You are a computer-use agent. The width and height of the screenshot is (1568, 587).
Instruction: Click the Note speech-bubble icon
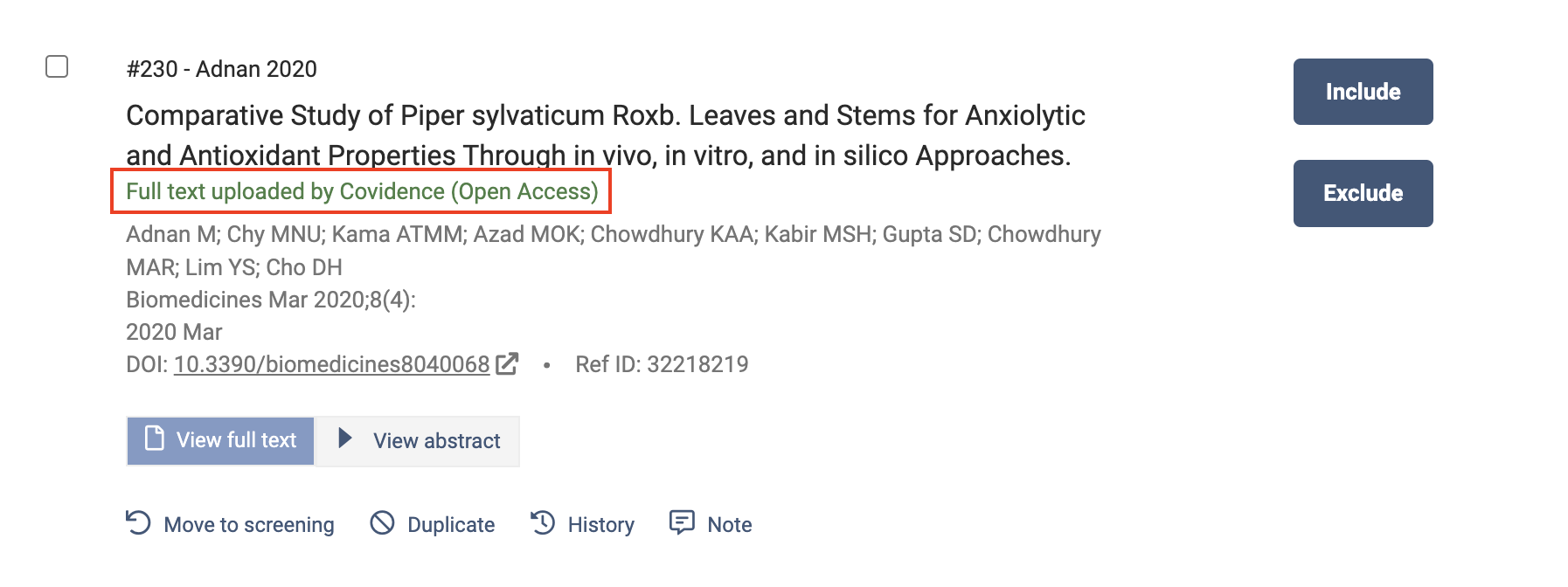point(682,522)
